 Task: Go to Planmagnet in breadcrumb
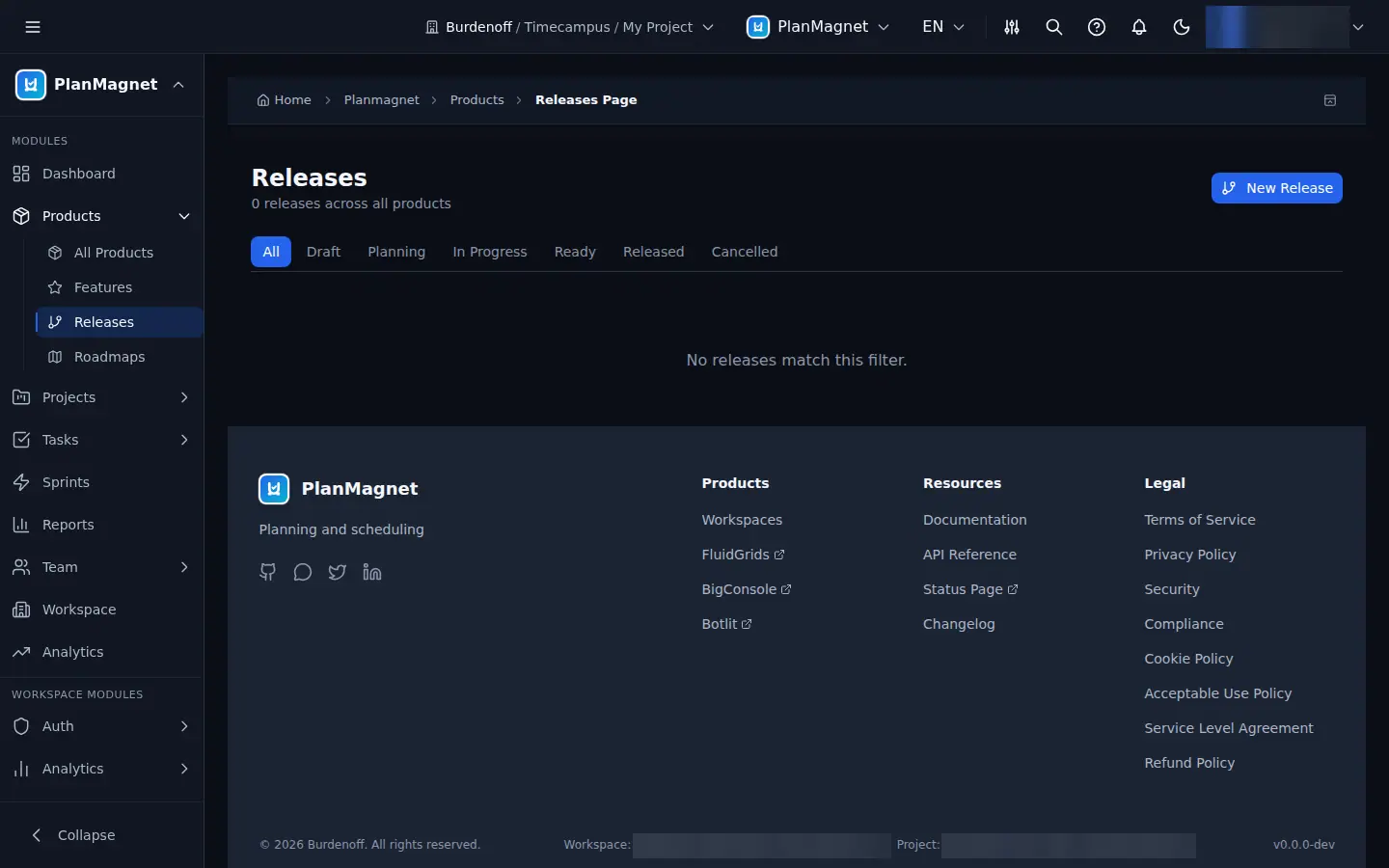pos(382,100)
